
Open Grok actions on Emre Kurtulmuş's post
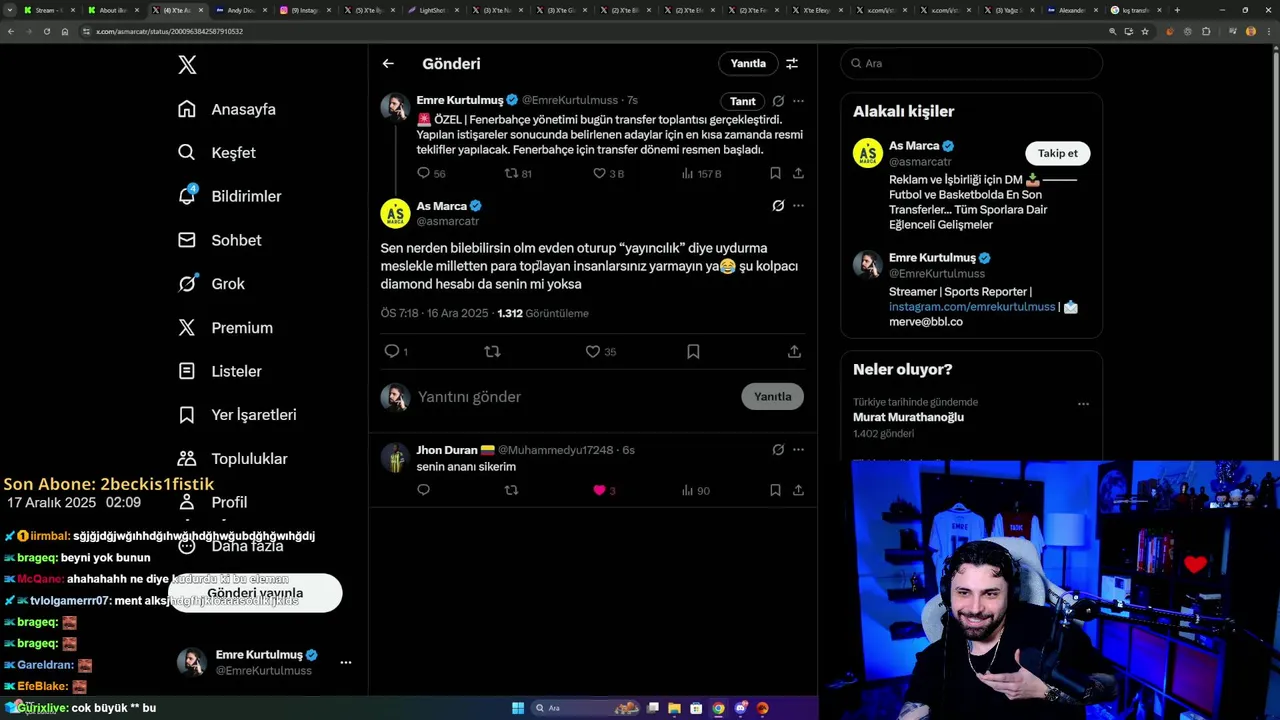(x=778, y=101)
